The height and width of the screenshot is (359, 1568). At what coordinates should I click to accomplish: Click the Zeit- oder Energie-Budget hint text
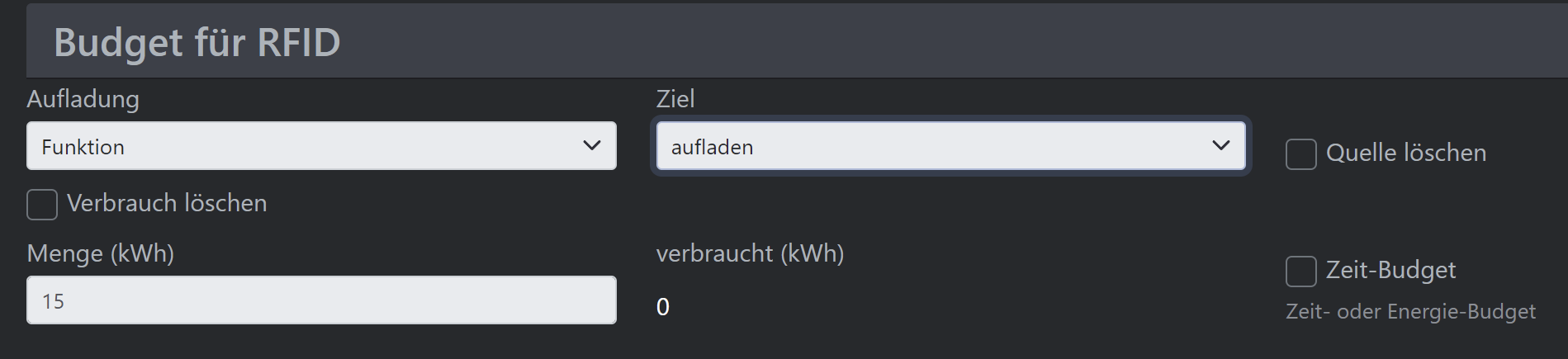coord(1410,312)
